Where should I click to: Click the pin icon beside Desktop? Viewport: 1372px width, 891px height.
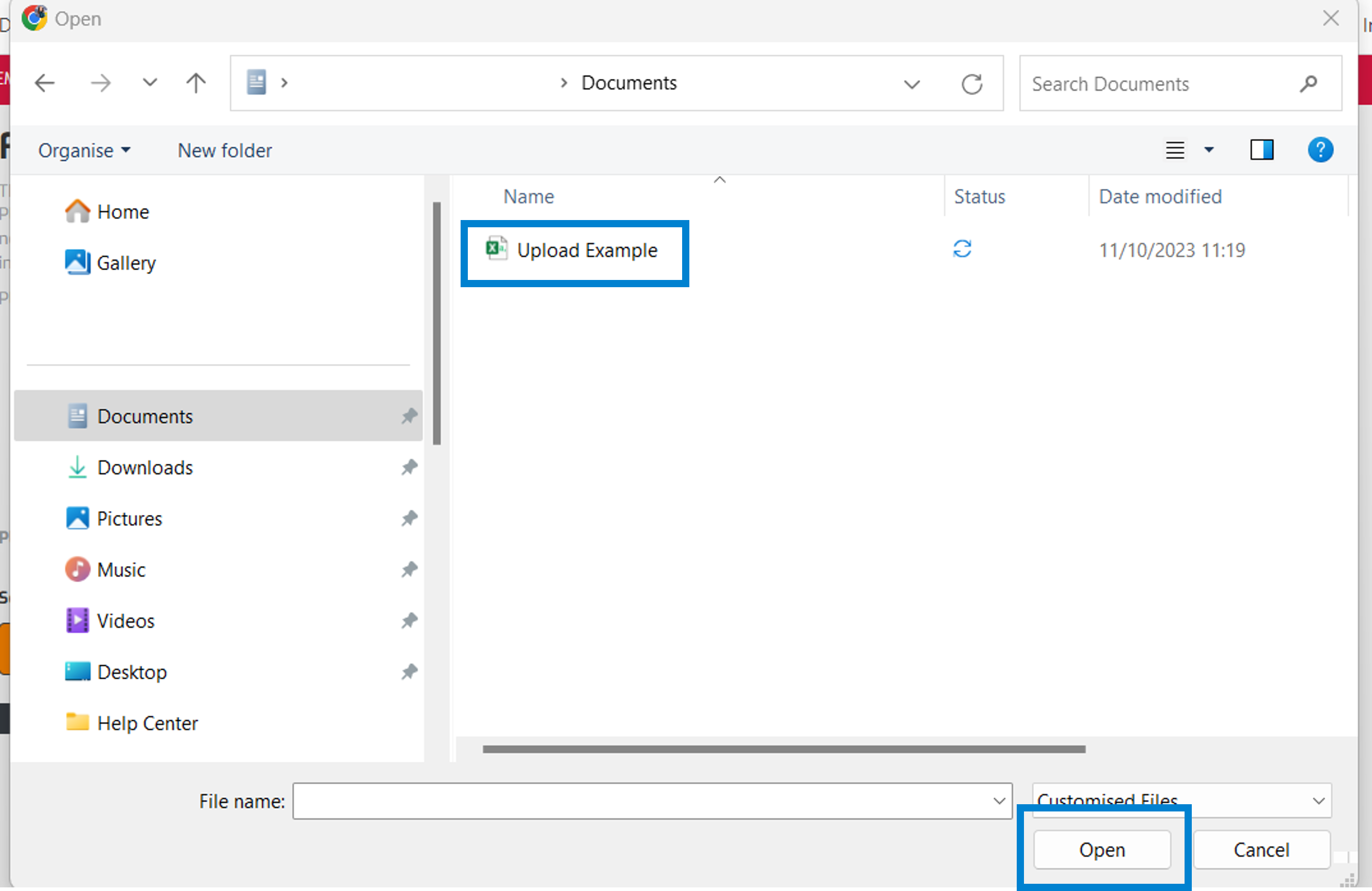pos(409,673)
